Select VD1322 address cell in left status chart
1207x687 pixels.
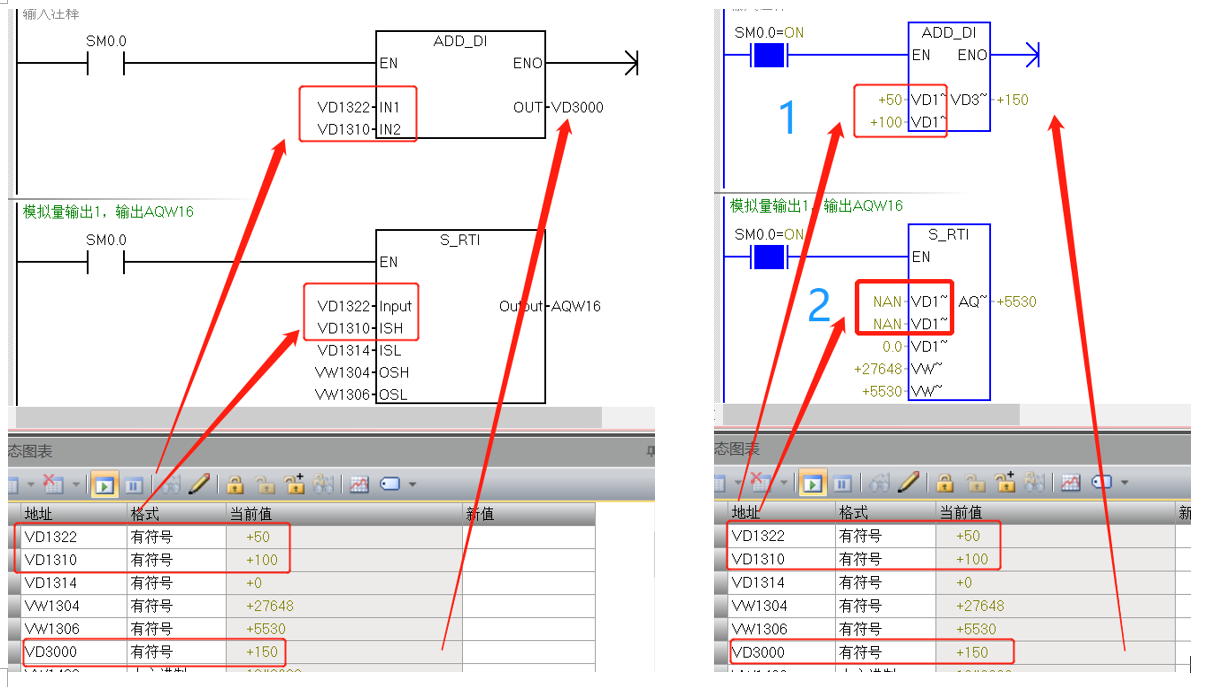72,537
